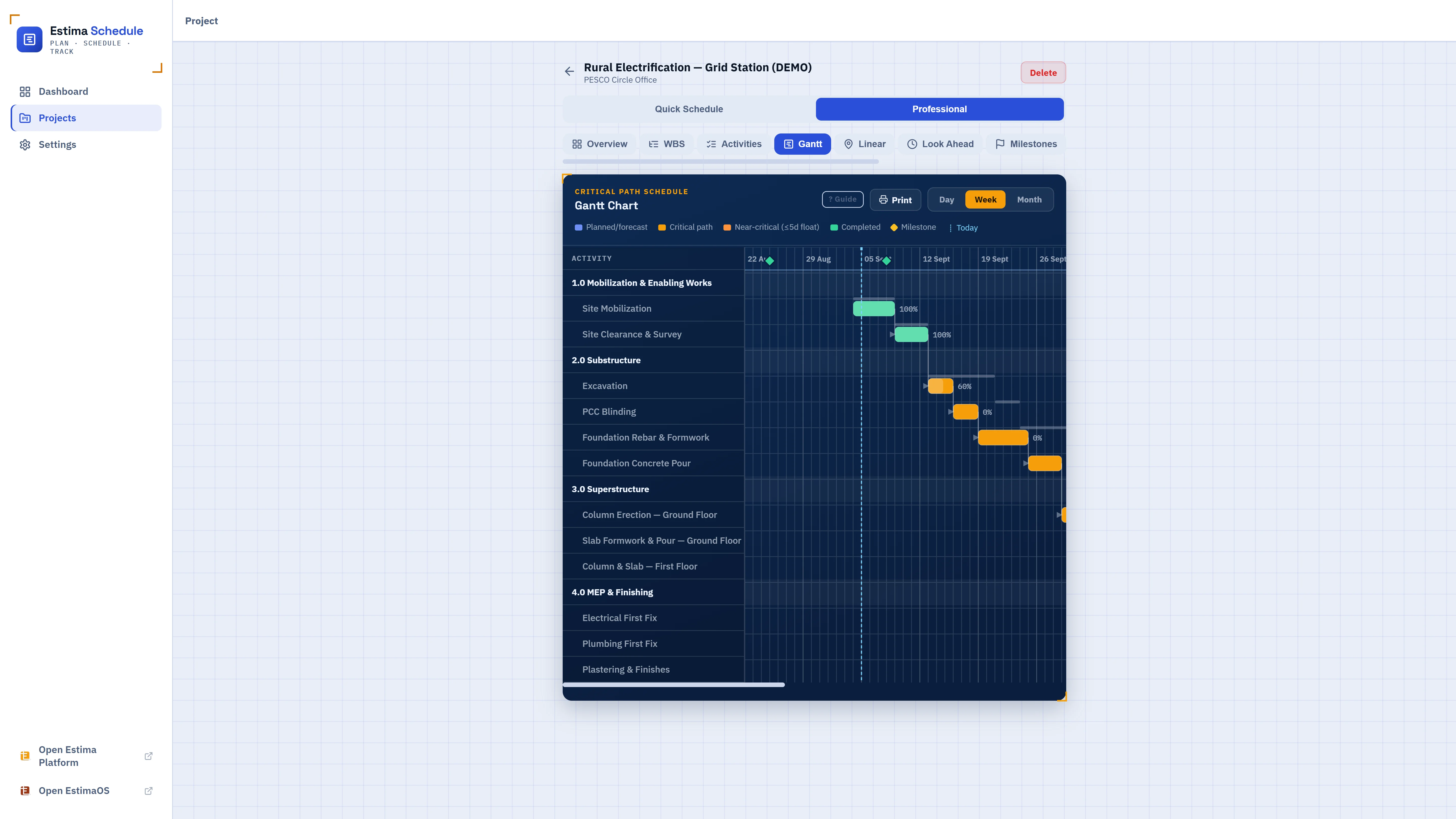Open the Dashboard grid icon
Screen dimensions: 1456x819
(25, 92)
